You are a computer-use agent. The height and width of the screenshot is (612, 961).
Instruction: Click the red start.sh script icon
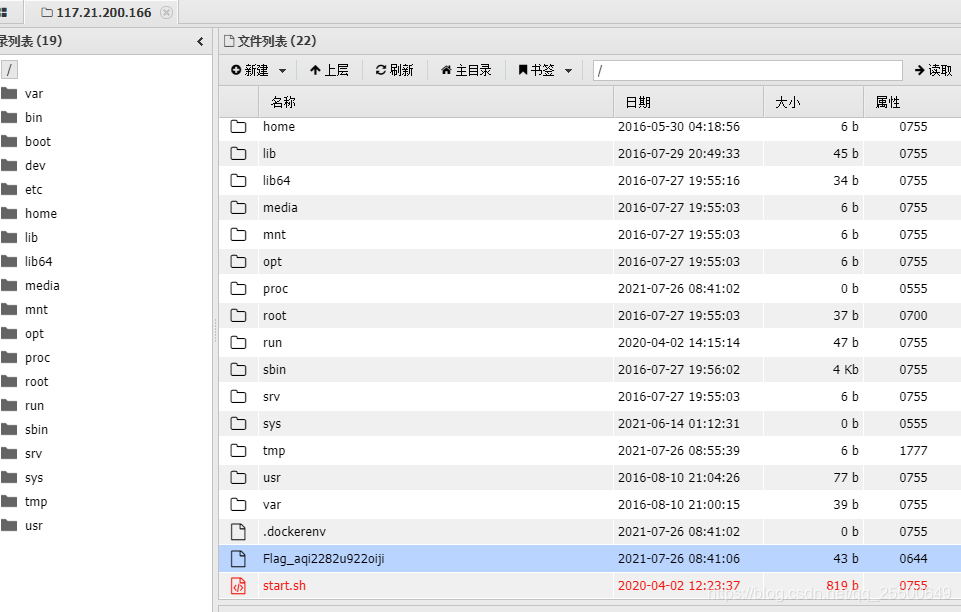click(x=238, y=585)
